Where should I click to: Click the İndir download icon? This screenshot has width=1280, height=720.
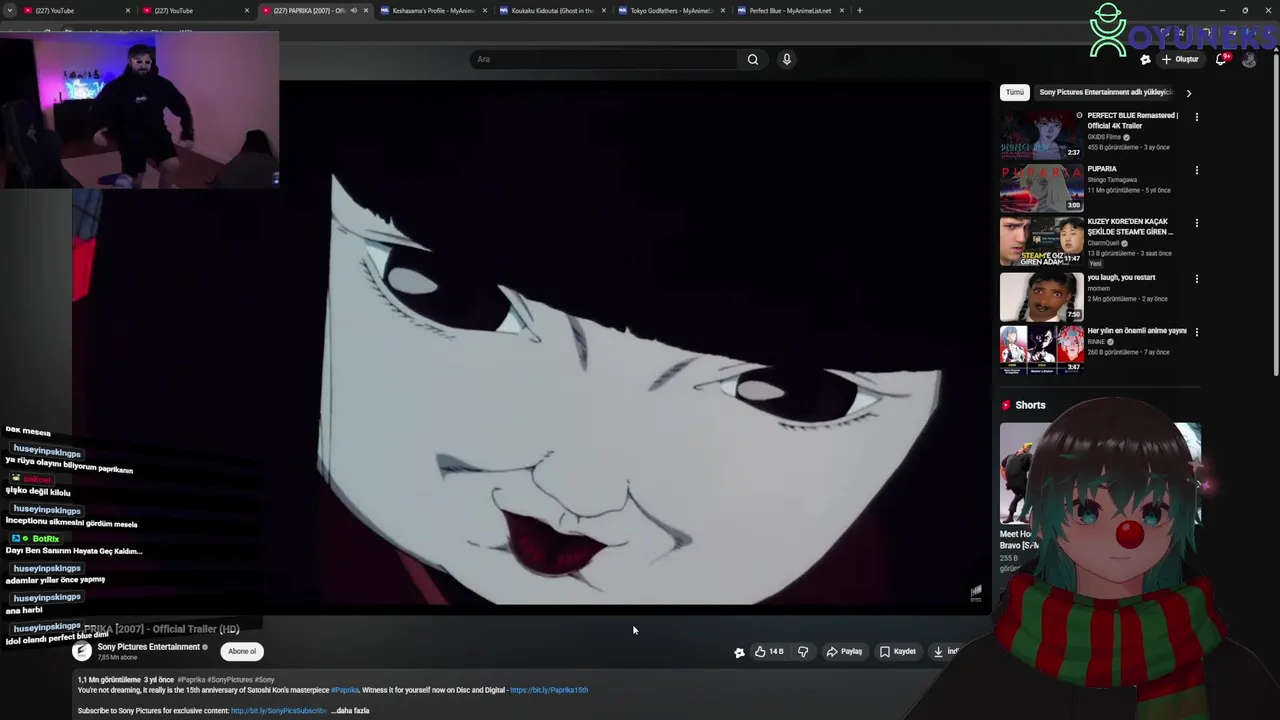(x=938, y=652)
